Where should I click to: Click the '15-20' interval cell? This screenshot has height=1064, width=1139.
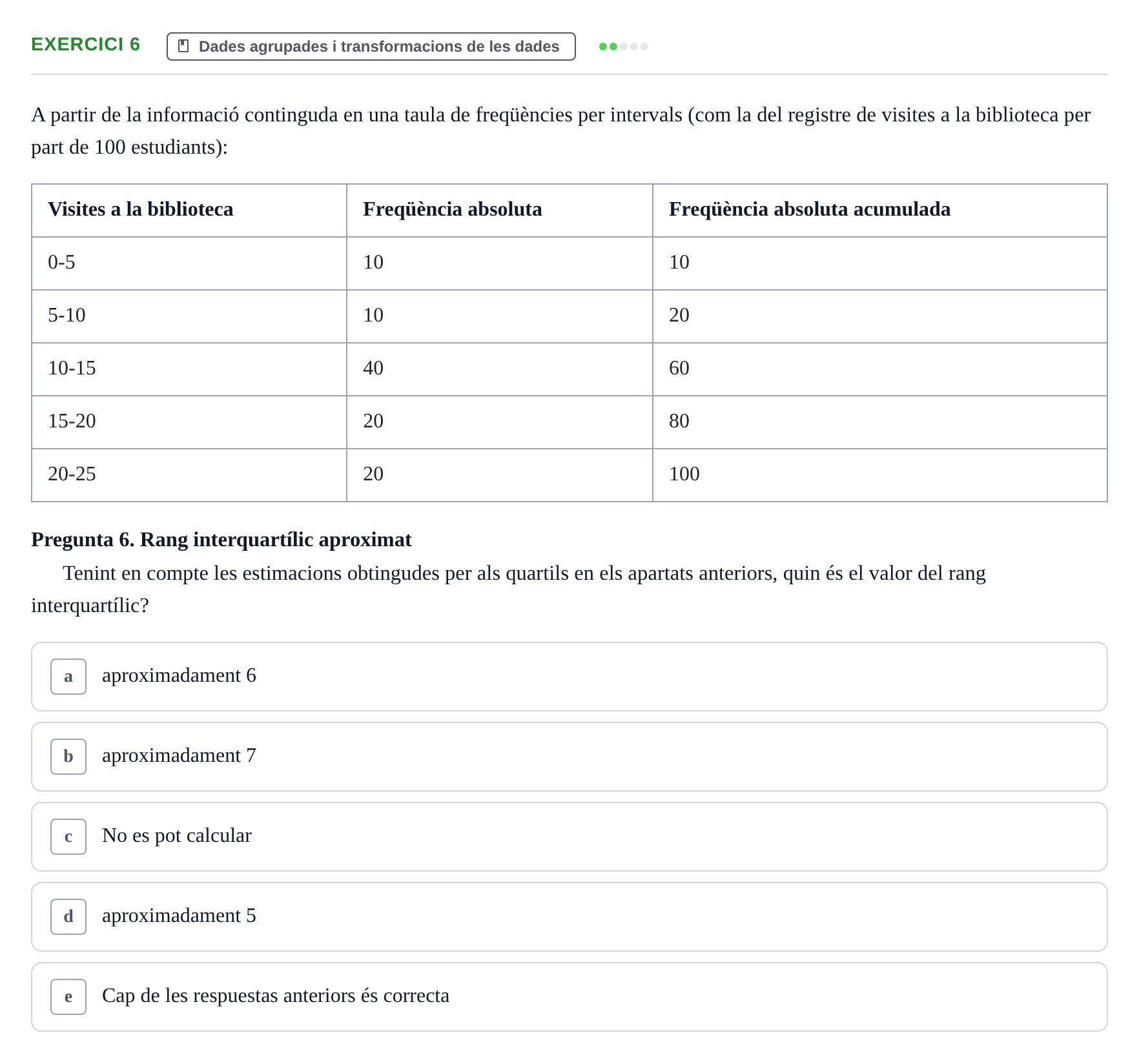click(189, 422)
